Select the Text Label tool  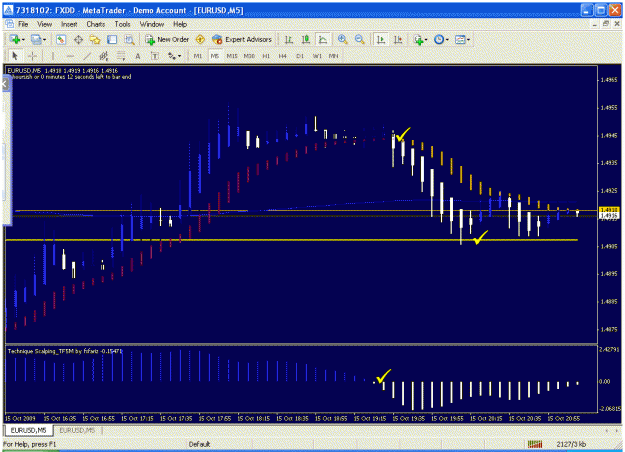pos(155,56)
